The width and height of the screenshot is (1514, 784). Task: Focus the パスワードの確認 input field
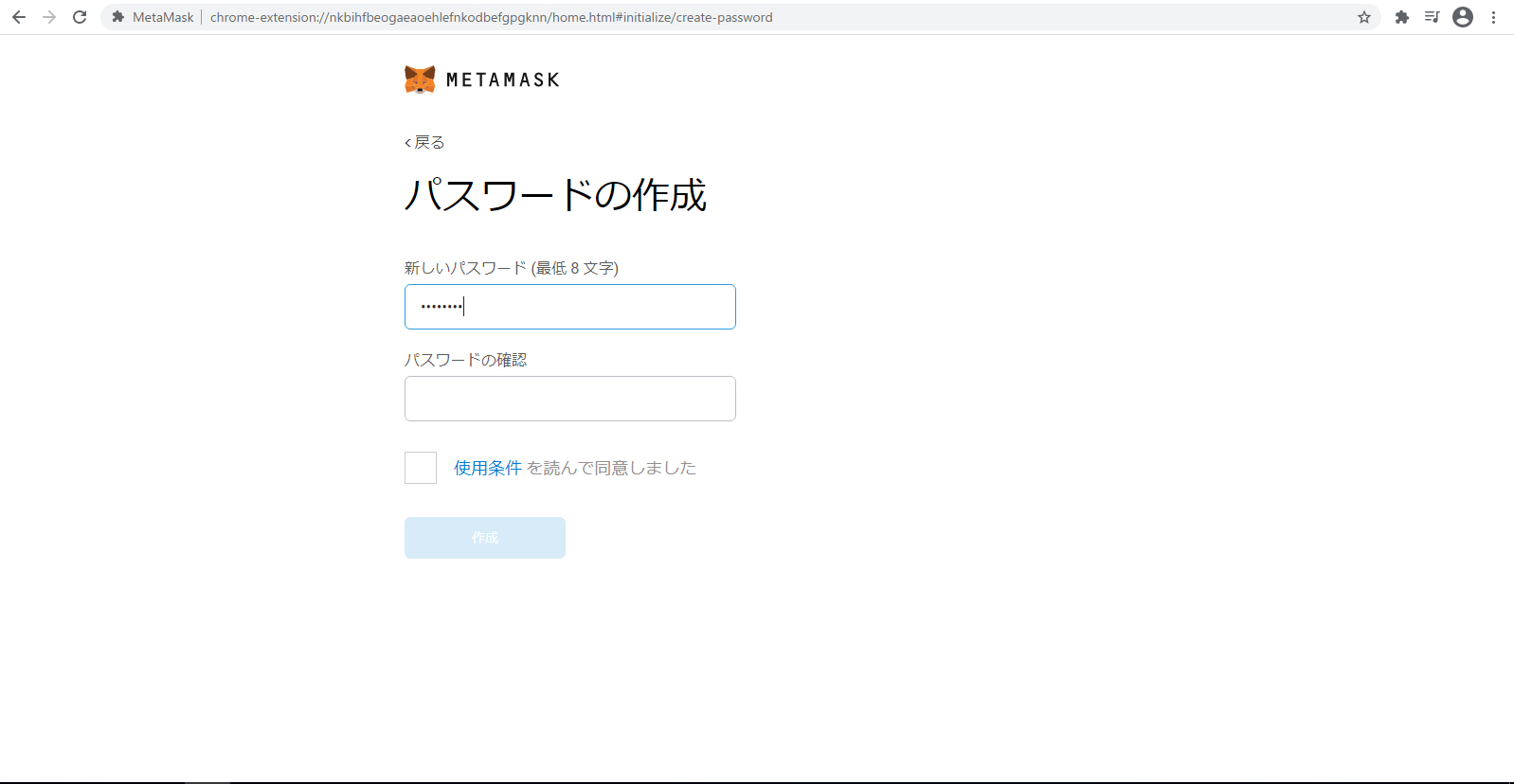[x=570, y=399]
